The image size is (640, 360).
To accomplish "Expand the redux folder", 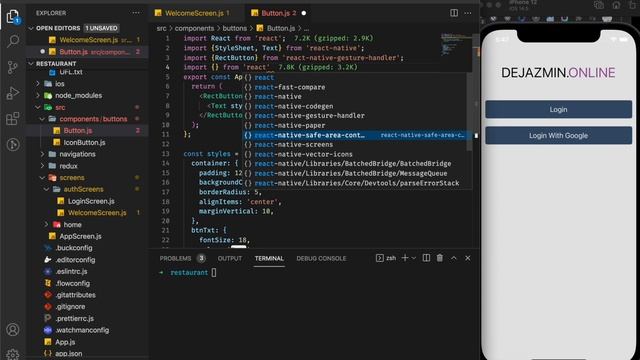I will click(42, 166).
